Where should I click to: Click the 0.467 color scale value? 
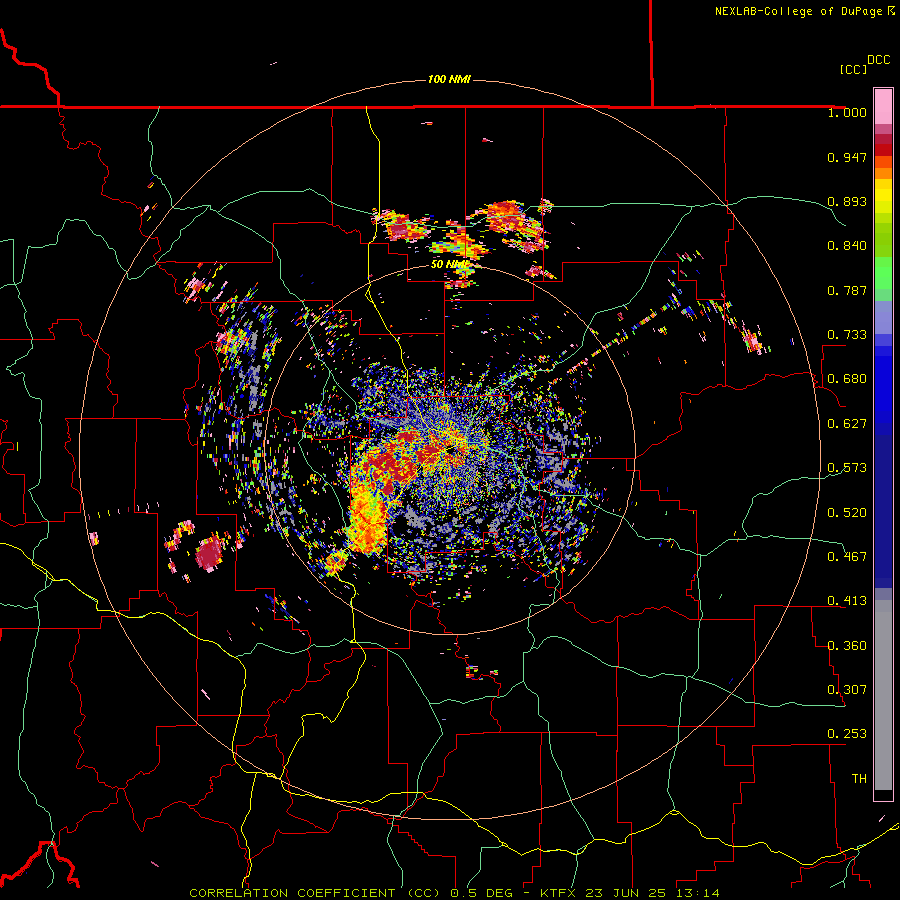point(847,557)
